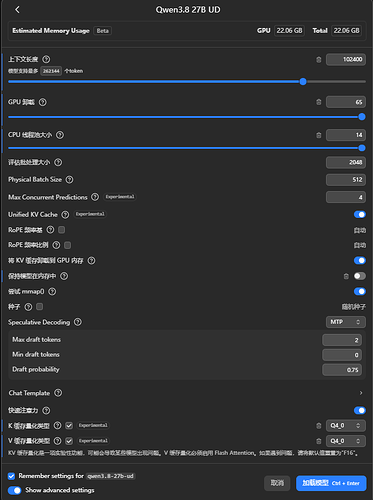
Task: Show help for 评估批处理大小
Action: click(58, 162)
